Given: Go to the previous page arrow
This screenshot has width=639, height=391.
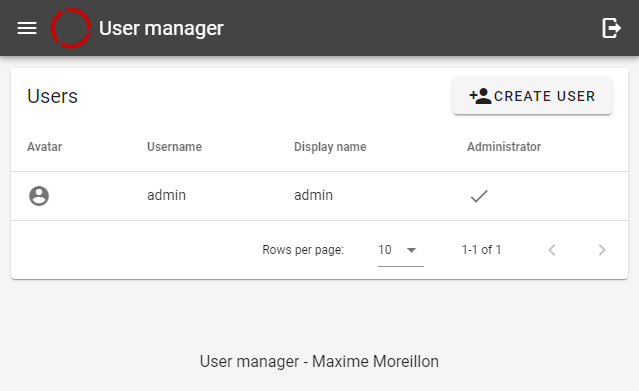Looking at the screenshot, I should 552,250.
